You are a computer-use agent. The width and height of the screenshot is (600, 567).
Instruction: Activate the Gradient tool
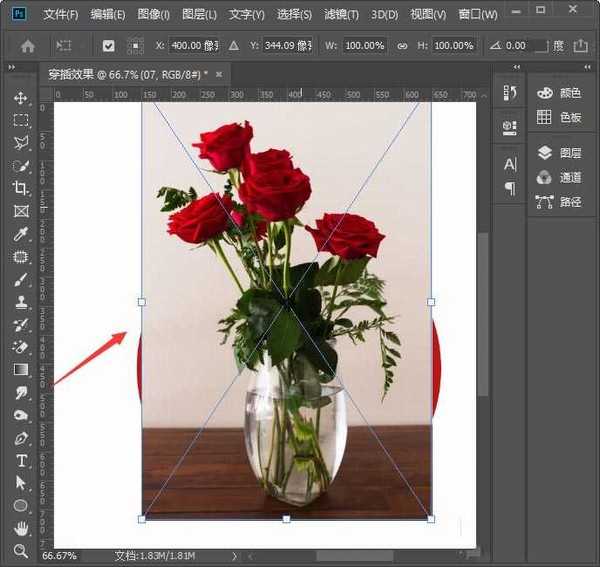tap(21, 371)
